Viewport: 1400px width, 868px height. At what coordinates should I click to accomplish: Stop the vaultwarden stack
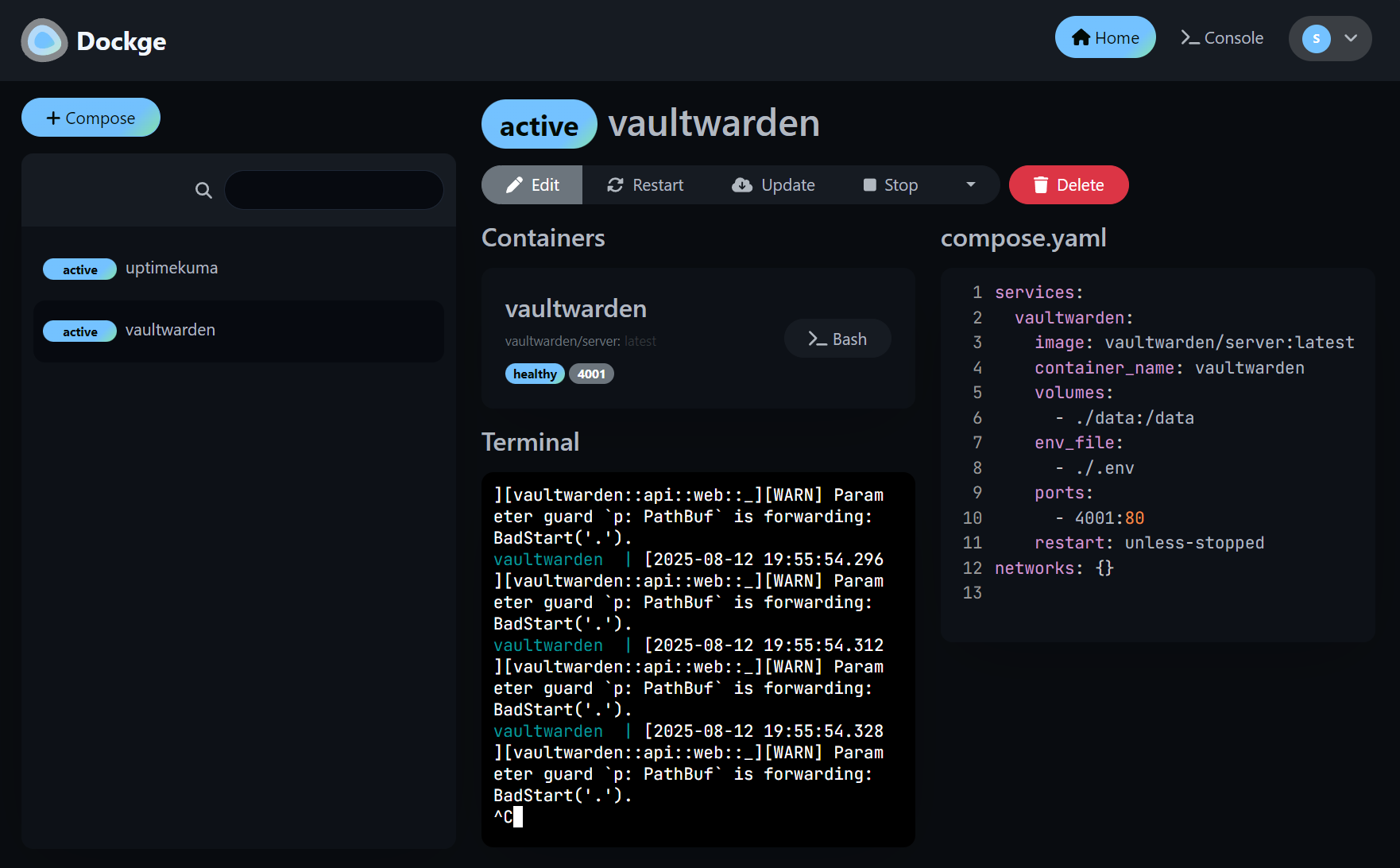point(890,184)
